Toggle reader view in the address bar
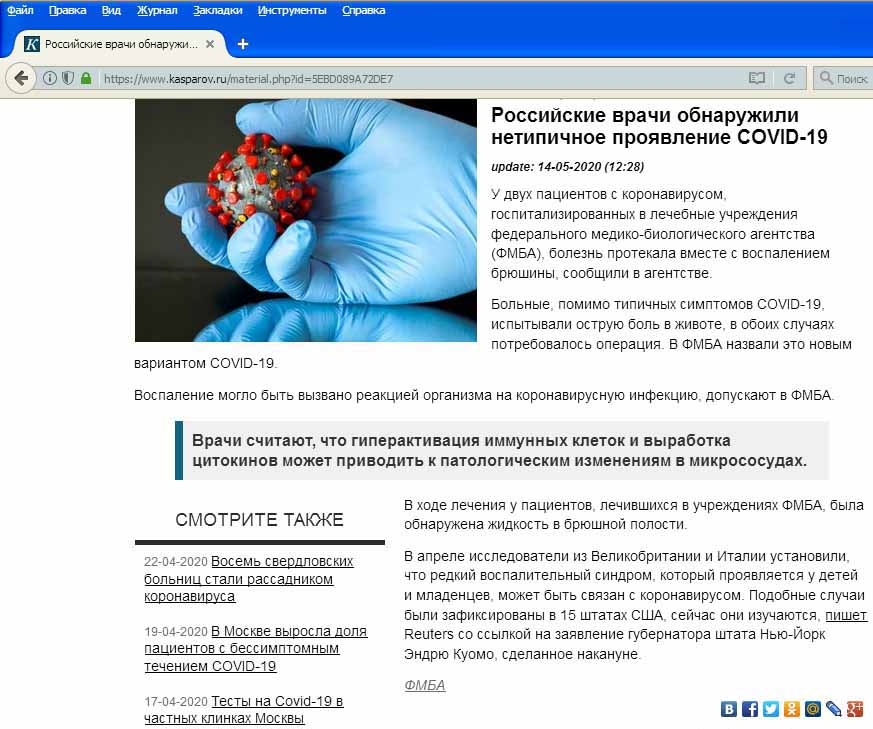 [x=757, y=79]
